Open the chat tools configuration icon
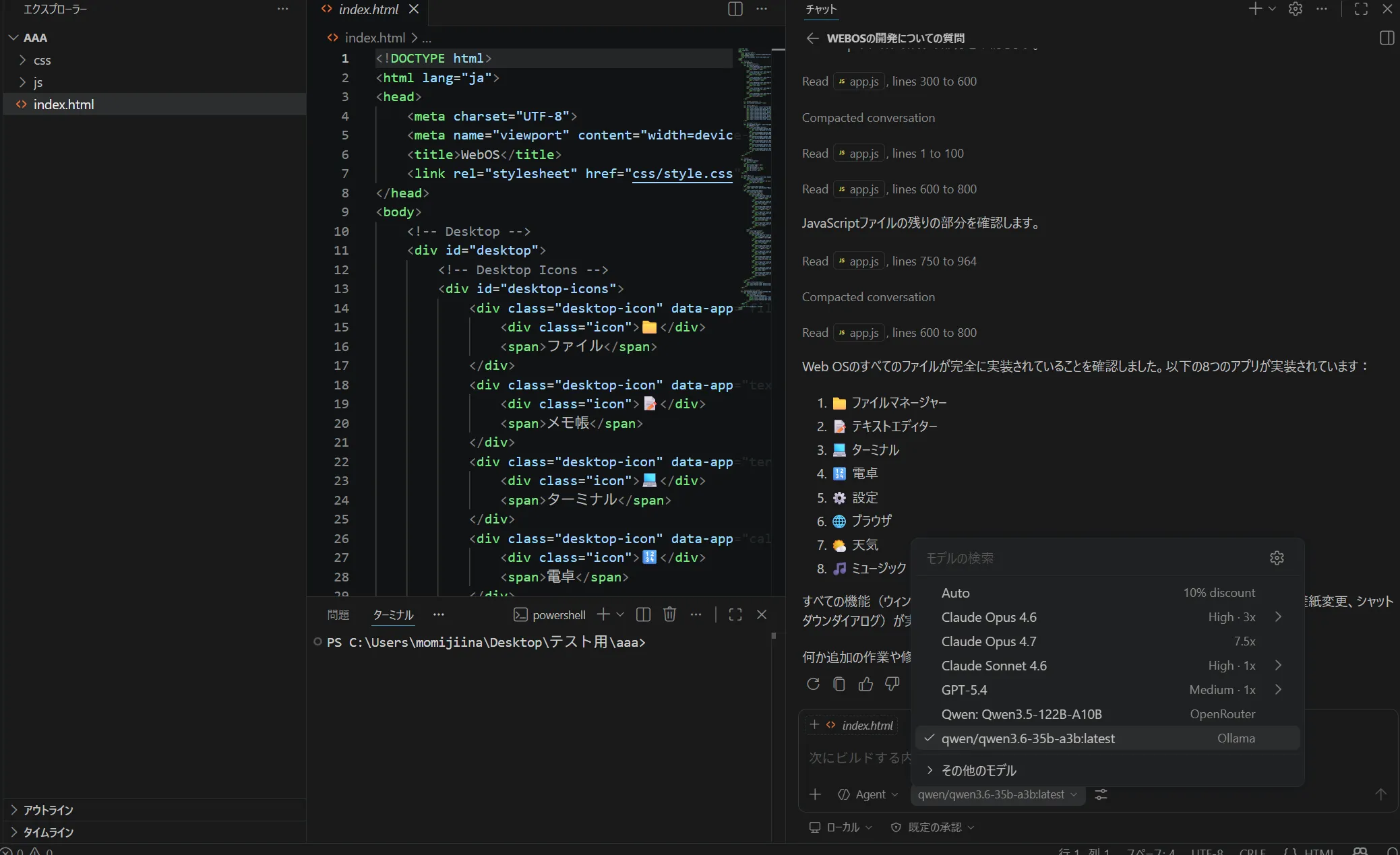Image resolution: width=1400 pixels, height=855 pixels. (x=1101, y=794)
